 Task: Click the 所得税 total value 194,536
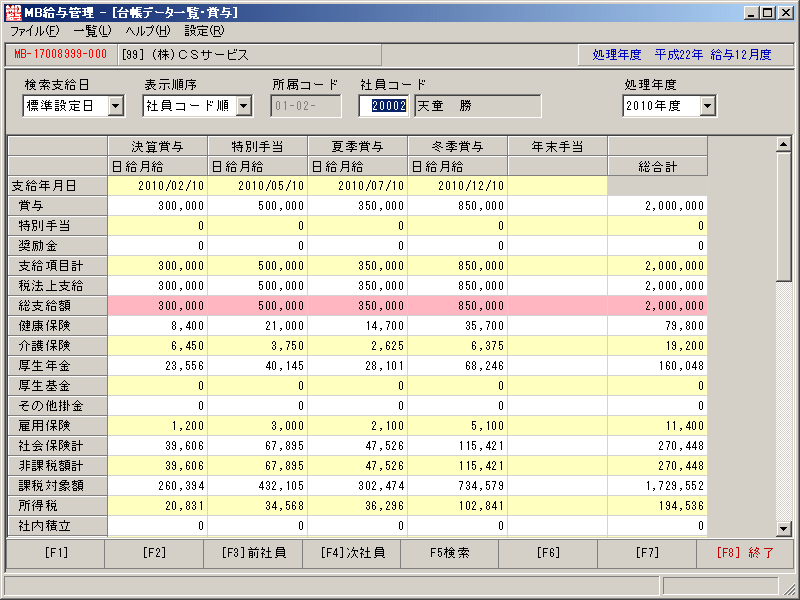(658, 506)
